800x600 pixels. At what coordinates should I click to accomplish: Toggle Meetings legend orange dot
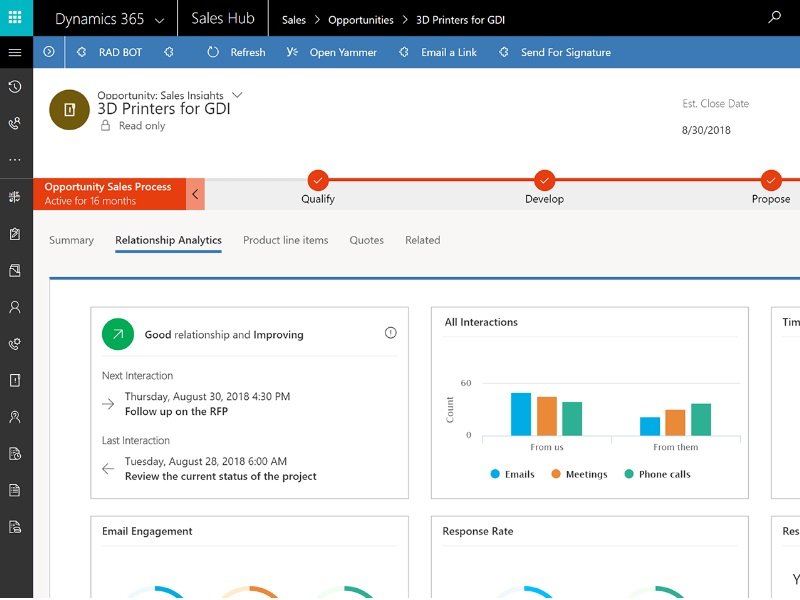(x=556, y=474)
